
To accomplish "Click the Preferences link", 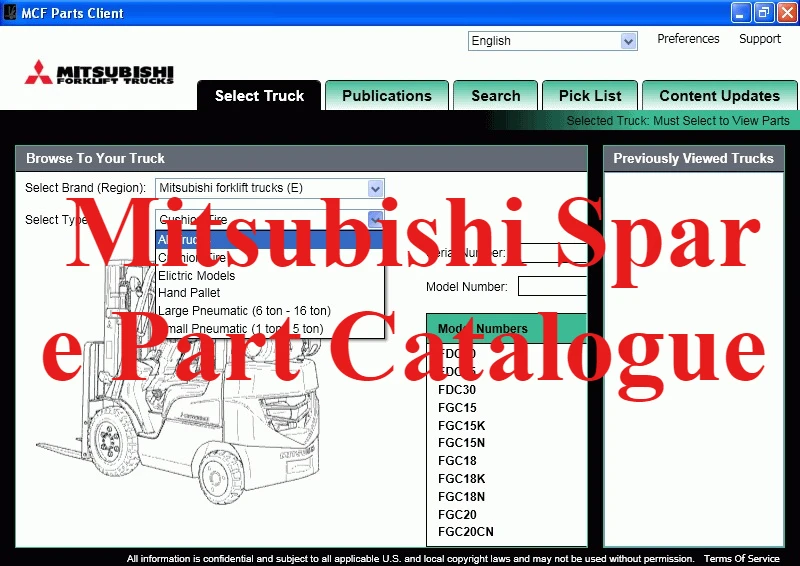I will (x=688, y=39).
